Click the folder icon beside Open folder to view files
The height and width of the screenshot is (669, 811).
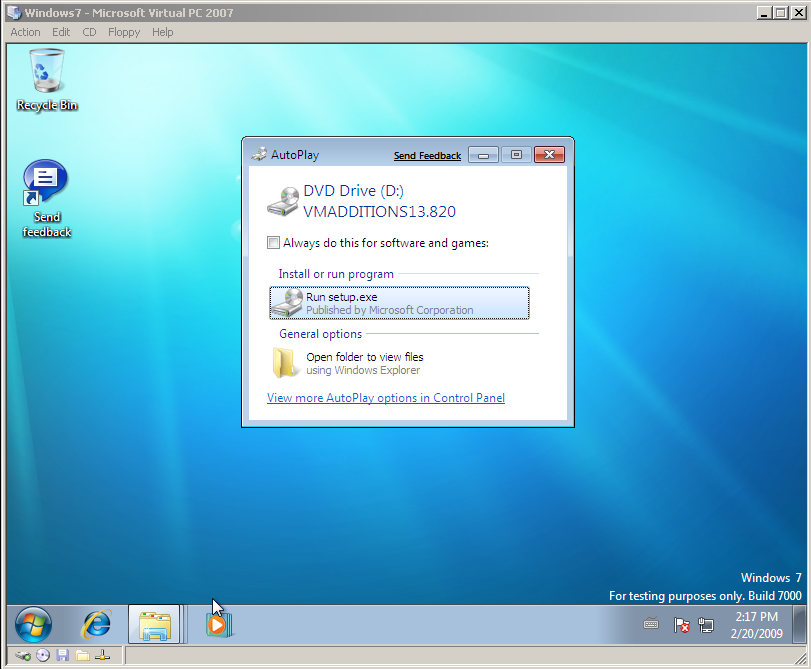285,363
